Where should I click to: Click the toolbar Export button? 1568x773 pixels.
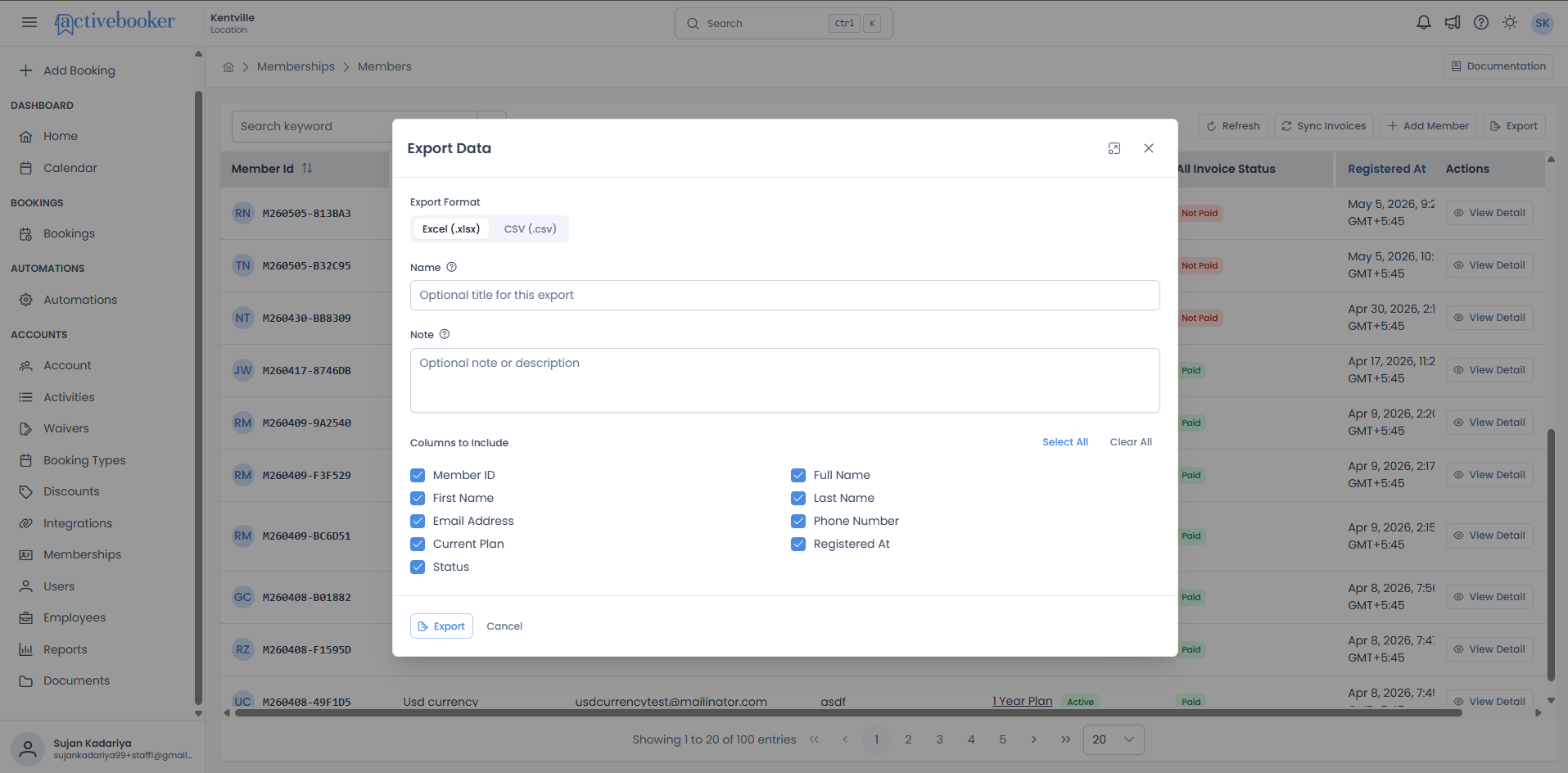click(1514, 126)
